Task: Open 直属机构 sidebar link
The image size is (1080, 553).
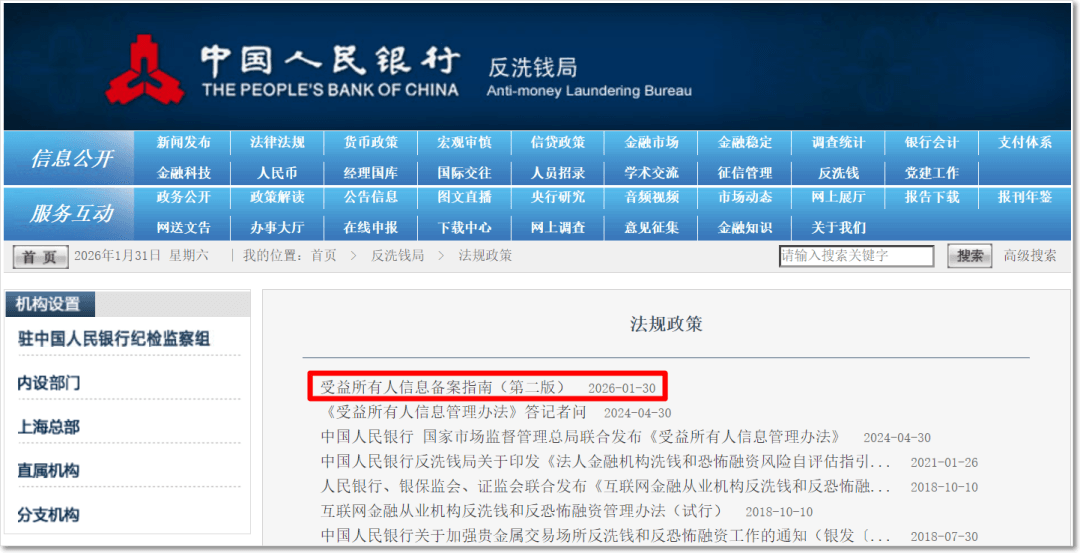Action: pos(48,471)
